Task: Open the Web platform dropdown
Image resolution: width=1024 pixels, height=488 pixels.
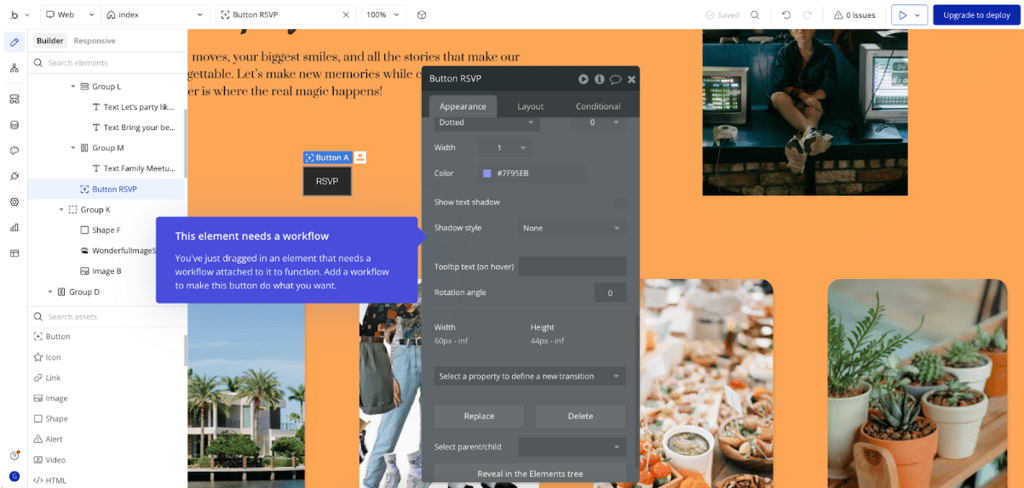Action: tap(71, 15)
